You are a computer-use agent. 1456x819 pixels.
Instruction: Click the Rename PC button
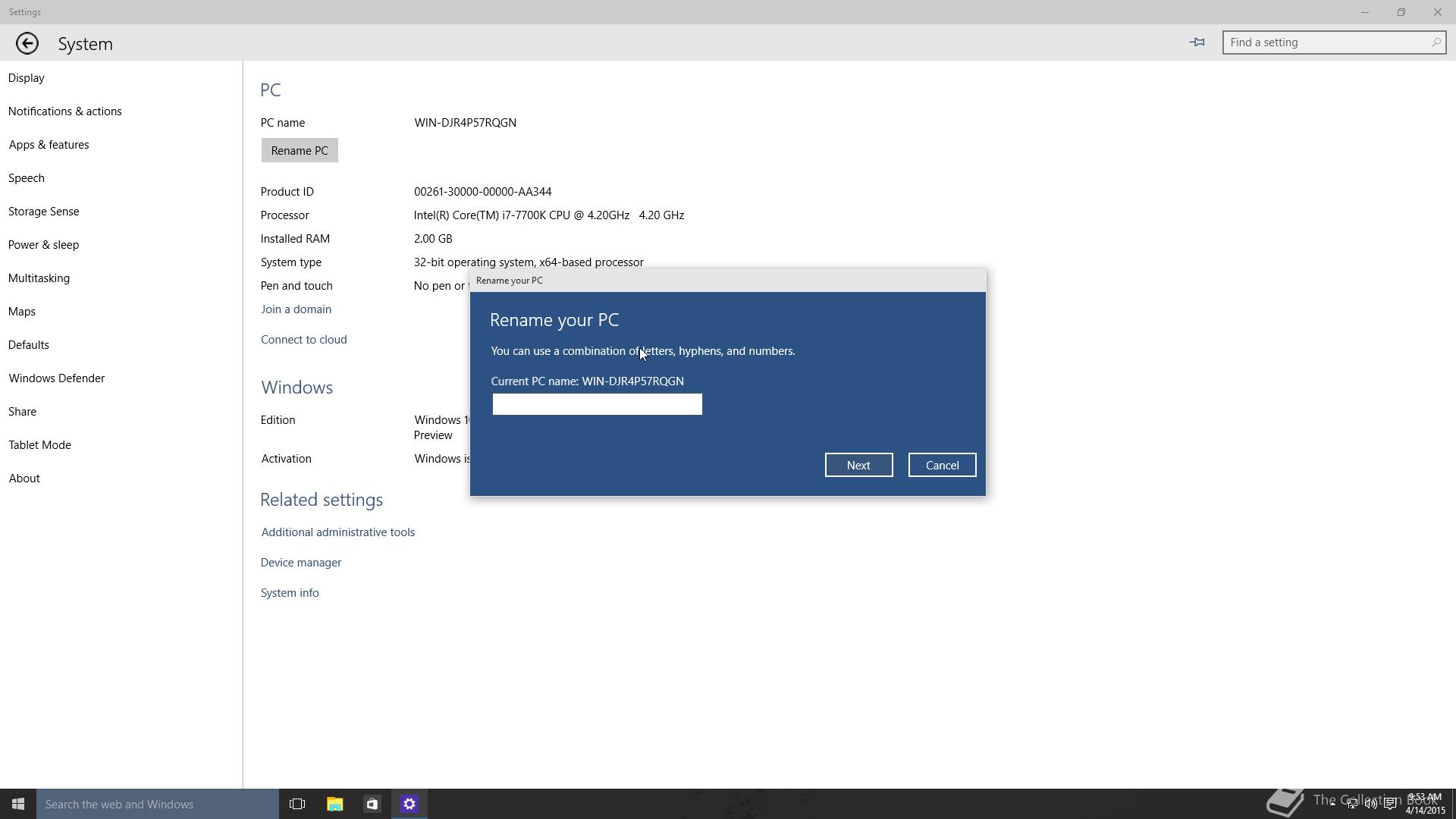pos(300,150)
